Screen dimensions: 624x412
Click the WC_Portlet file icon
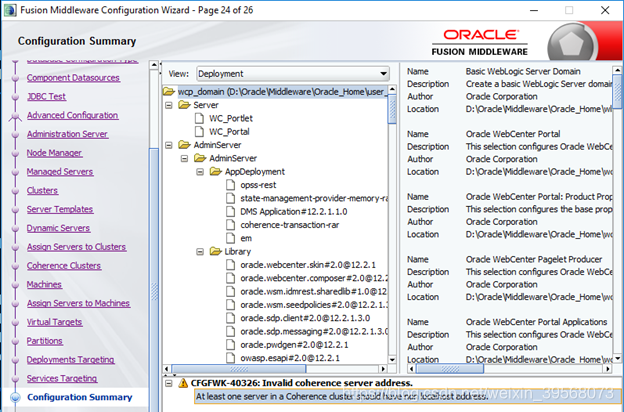pos(199,118)
